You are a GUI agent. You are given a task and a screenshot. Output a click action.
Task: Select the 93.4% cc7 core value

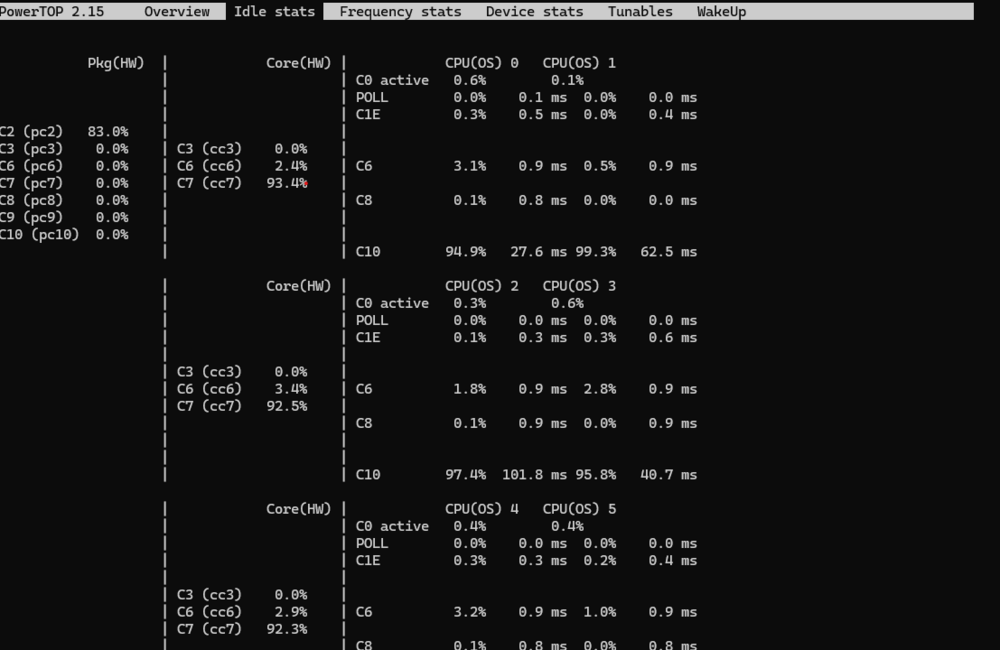(286, 183)
